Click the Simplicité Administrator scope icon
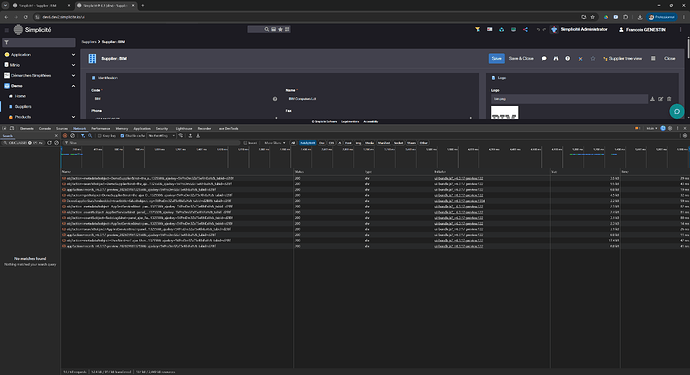This screenshot has width=690, height=375. click(554, 29)
